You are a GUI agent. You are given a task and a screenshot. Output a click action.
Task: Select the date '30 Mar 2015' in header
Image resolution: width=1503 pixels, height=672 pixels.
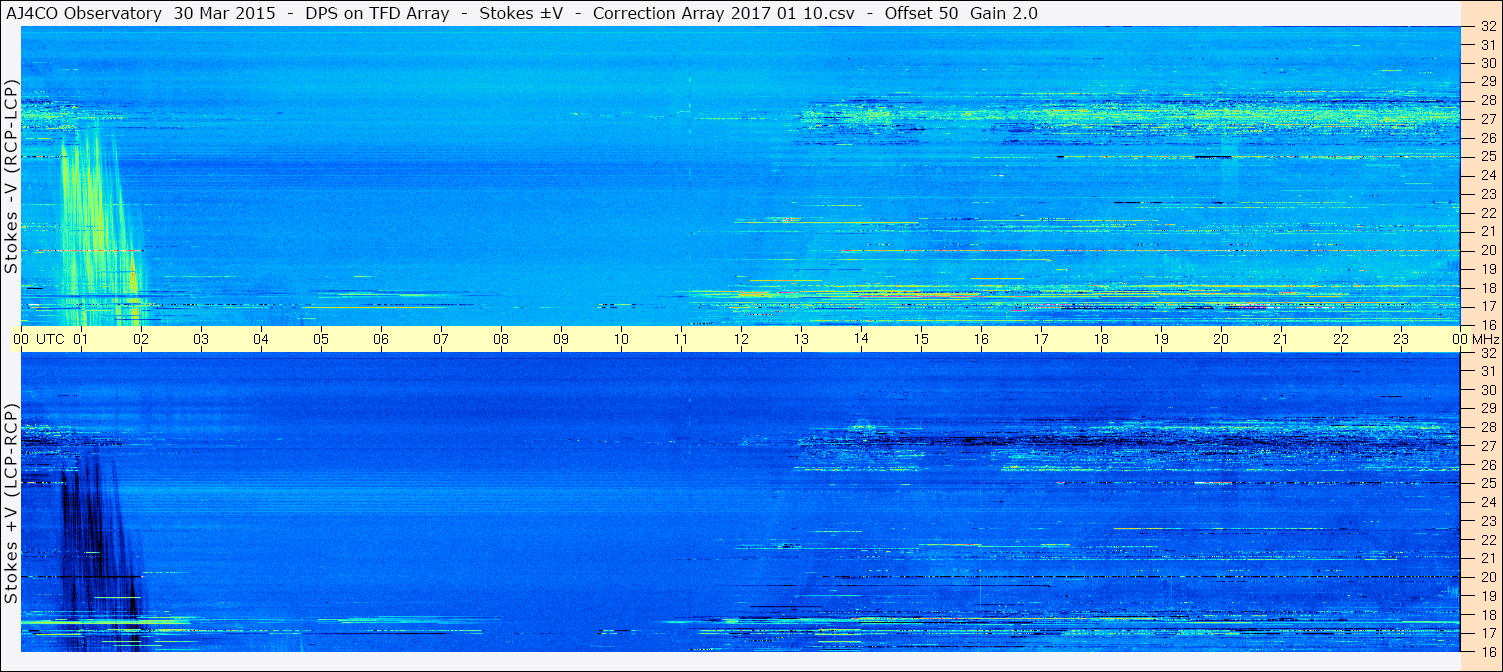coord(225,13)
